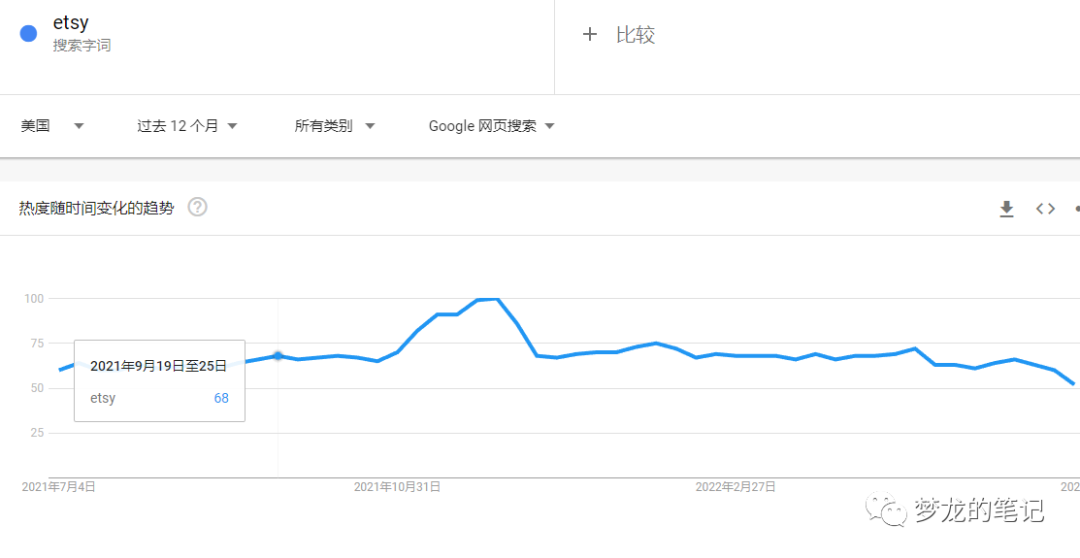Click the etsy search term
Screen dimensions: 1080x558
click(71, 22)
